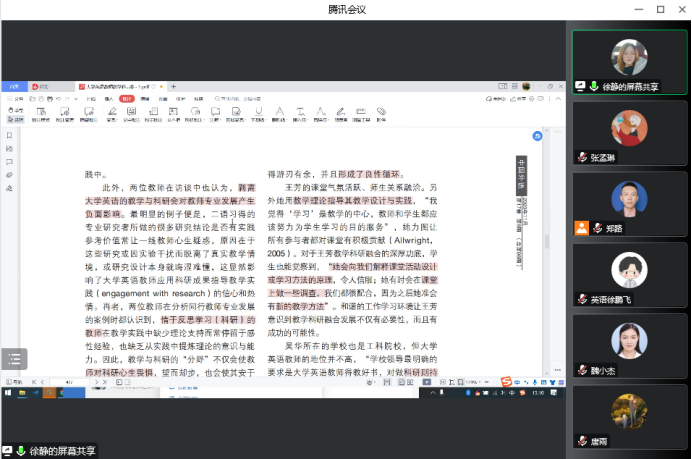Click the Sogou input method icon
Screen dimensions: 692x459
pyautogui.click(x=507, y=382)
